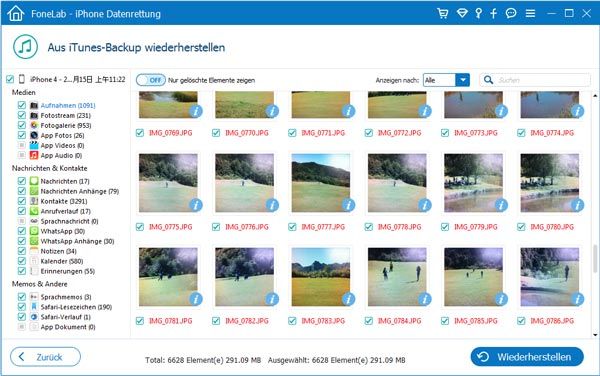600x376 pixels.
Task: Uncheck the Fotostream checkbox
Action: tap(22, 115)
